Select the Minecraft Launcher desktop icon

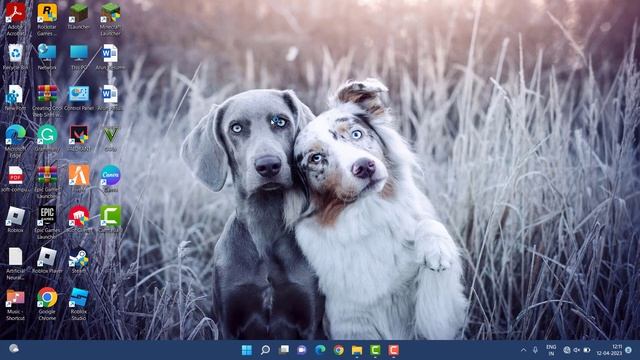(x=110, y=18)
